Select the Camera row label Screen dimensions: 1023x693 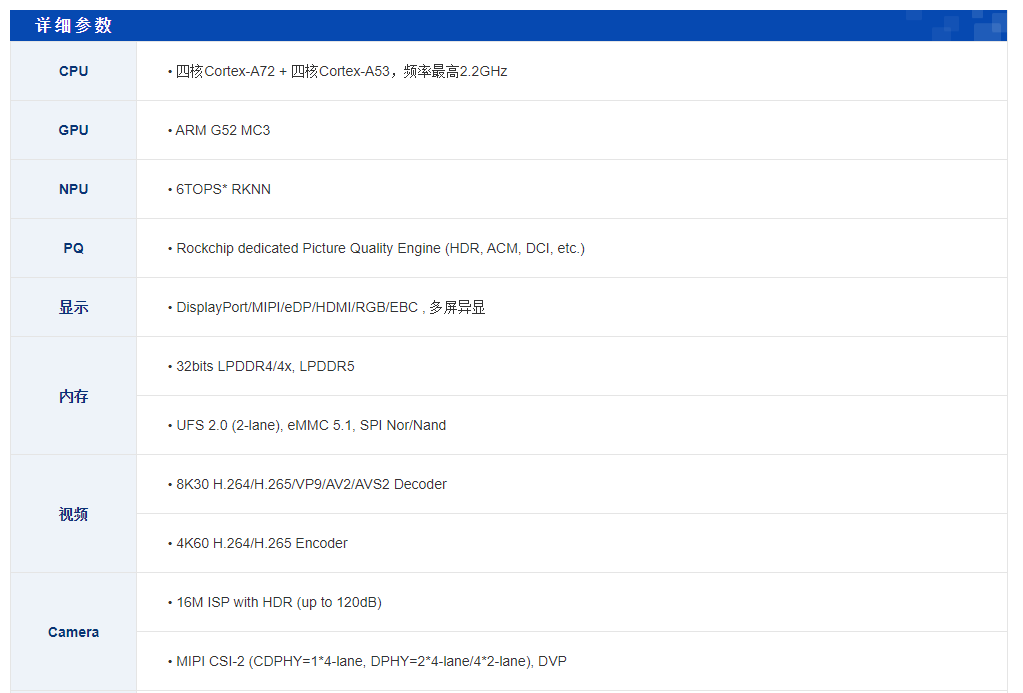[x=74, y=632]
